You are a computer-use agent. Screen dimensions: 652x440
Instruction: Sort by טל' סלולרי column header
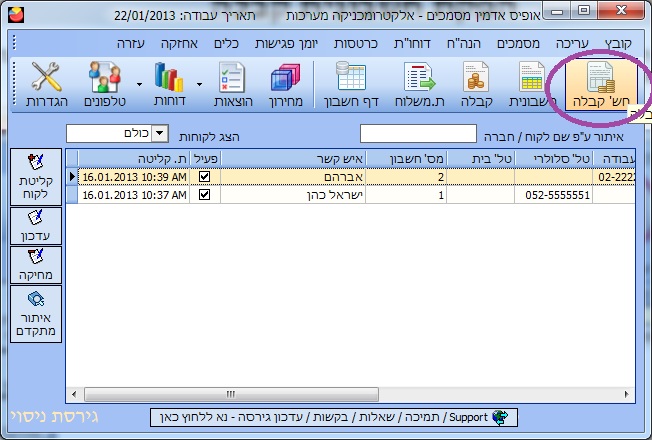(x=553, y=158)
